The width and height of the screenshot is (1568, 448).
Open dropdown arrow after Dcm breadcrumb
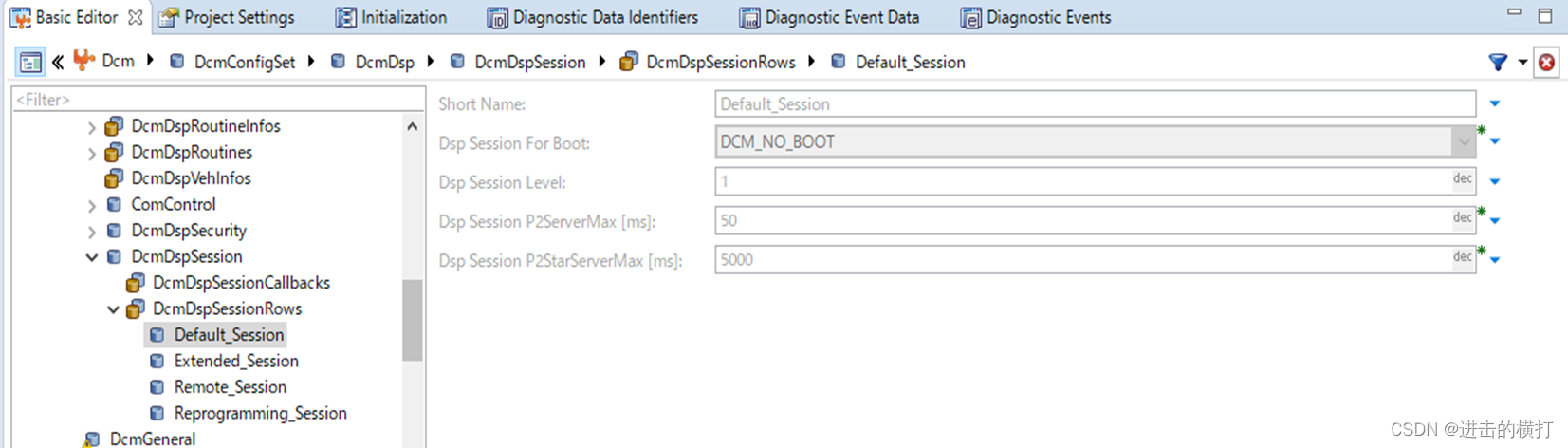150,61
